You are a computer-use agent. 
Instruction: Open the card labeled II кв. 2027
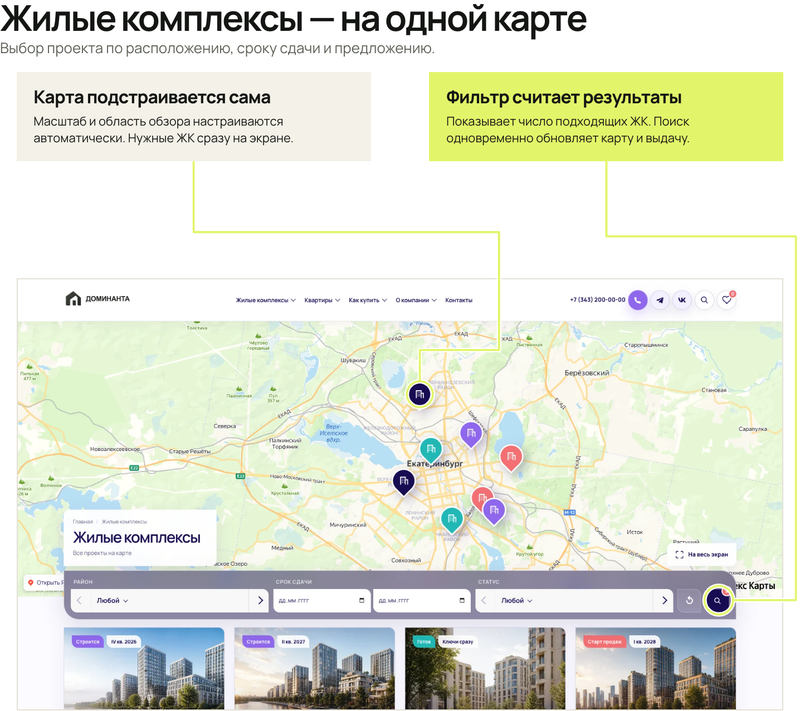(314, 669)
